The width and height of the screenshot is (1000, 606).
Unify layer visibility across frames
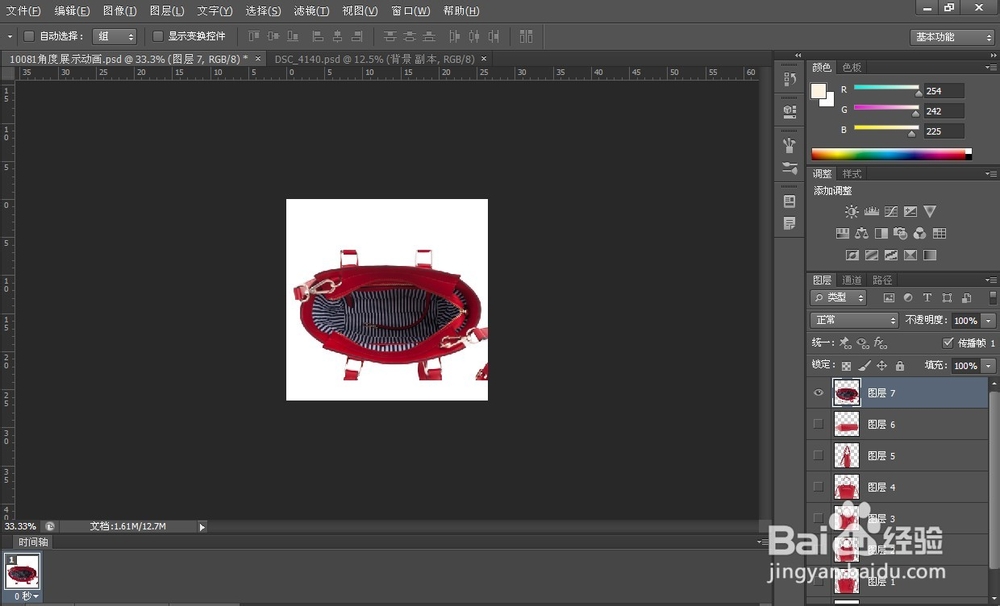click(863, 343)
